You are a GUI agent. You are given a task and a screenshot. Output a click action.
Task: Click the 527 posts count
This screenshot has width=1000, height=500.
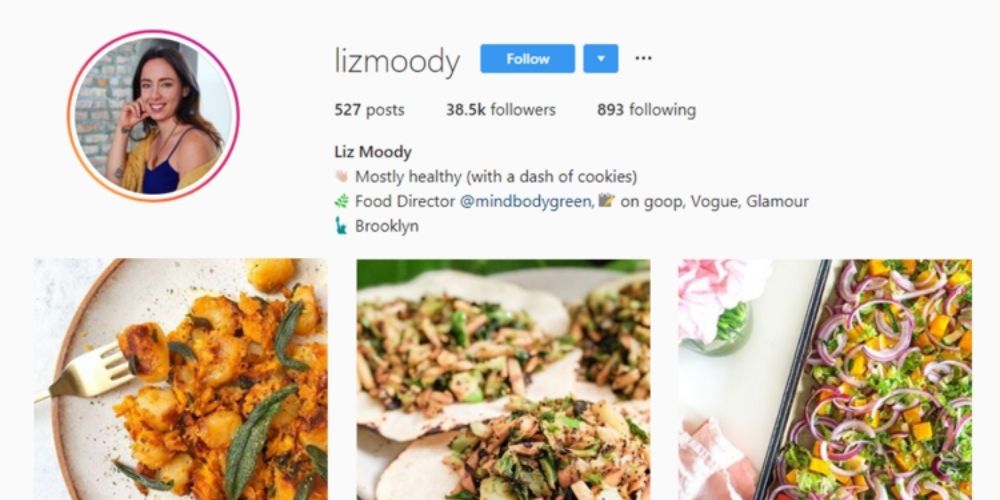(369, 110)
